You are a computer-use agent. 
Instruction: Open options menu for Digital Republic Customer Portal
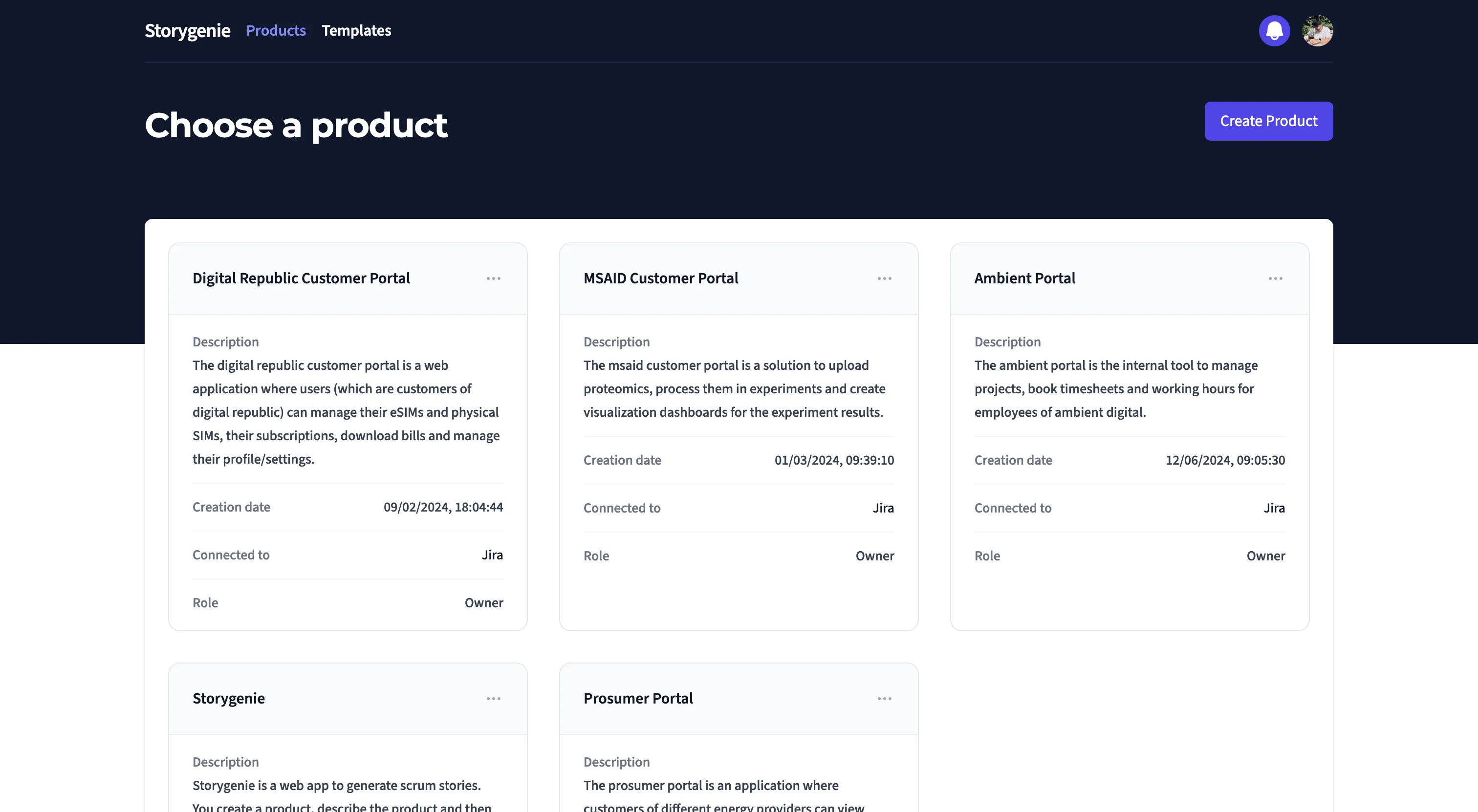(x=494, y=278)
